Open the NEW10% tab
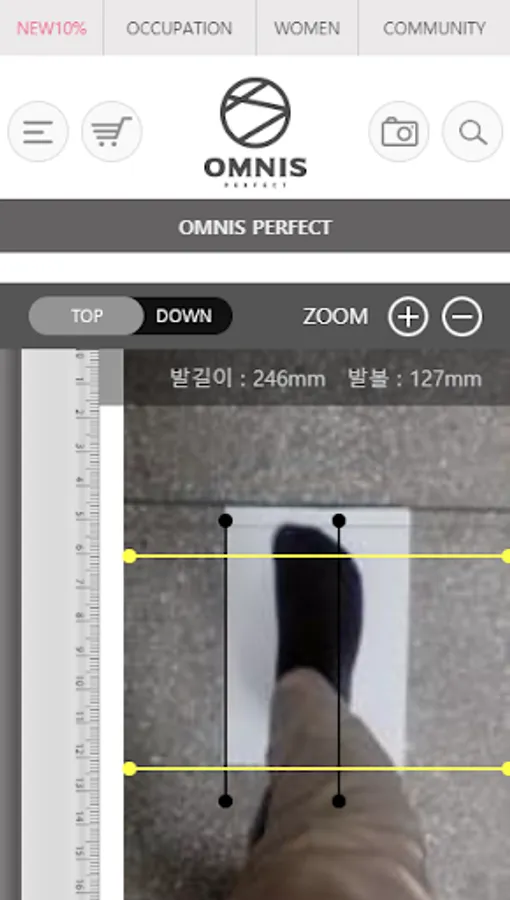The width and height of the screenshot is (510, 900). pos(52,28)
